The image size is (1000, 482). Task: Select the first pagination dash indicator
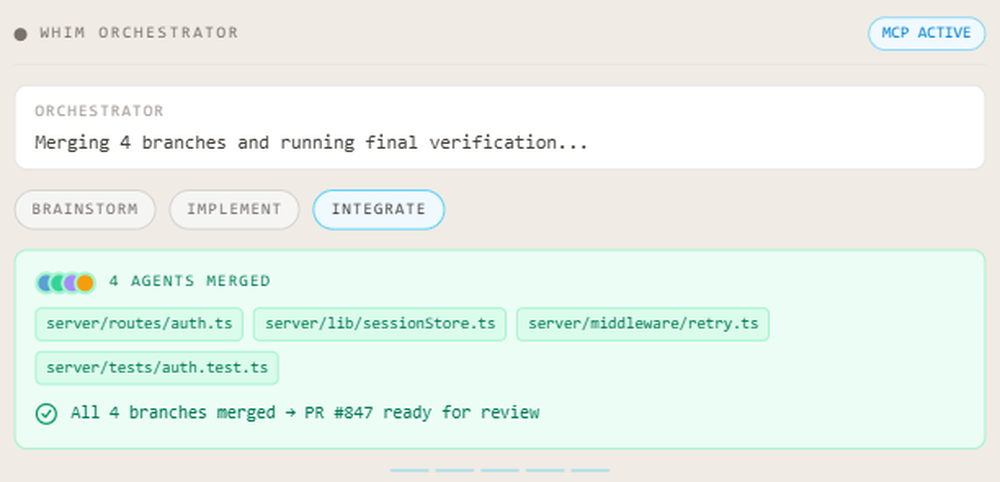pyautogui.click(x=409, y=471)
